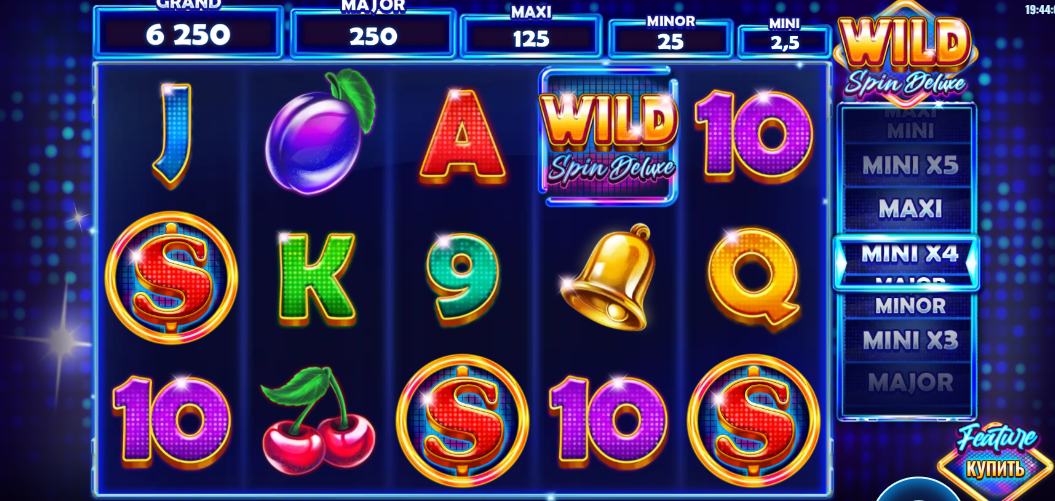The width and height of the screenshot is (1055, 501).
Task: Click the red cherries symbol
Action: click(x=317, y=420)
